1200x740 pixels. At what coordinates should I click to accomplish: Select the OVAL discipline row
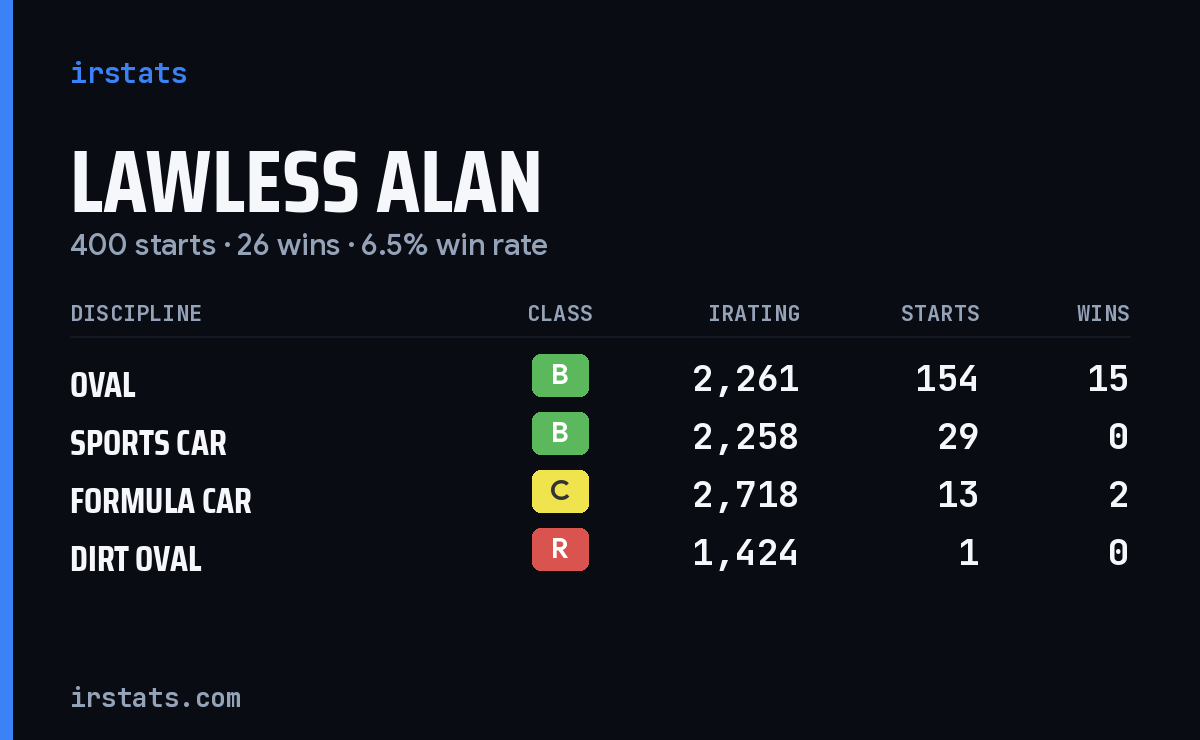tap(600, 379)
